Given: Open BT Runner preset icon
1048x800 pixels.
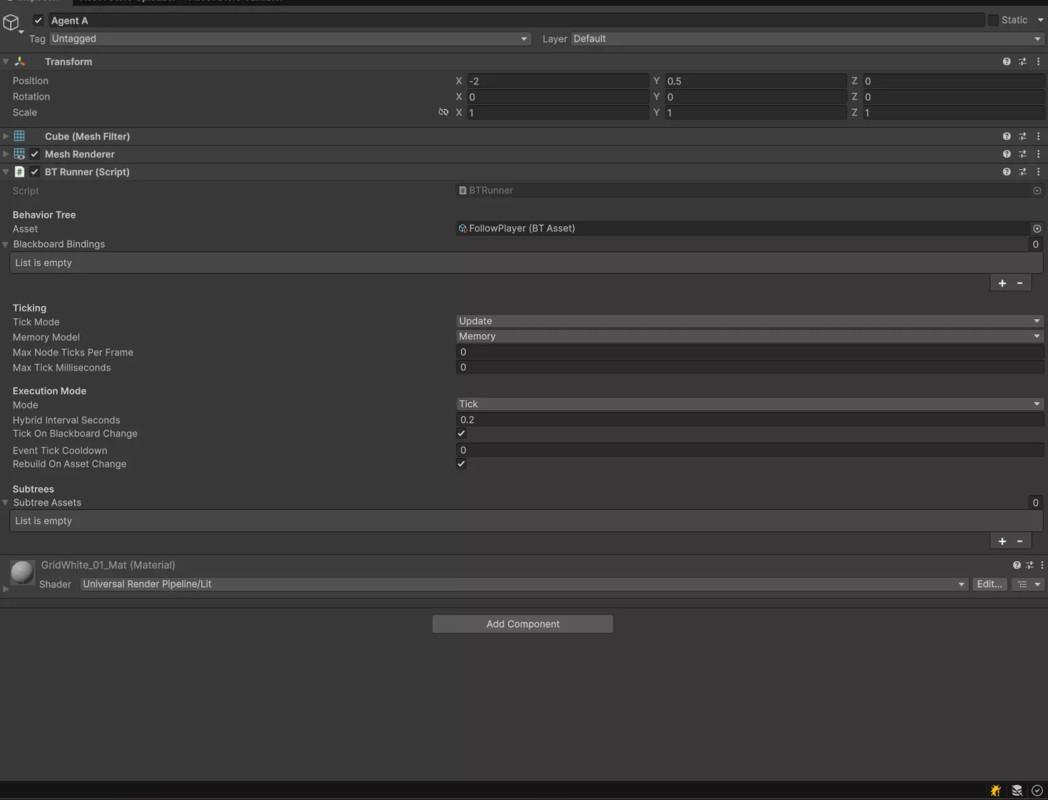Looking at the screenshot, I should [x=1023, y=172].
